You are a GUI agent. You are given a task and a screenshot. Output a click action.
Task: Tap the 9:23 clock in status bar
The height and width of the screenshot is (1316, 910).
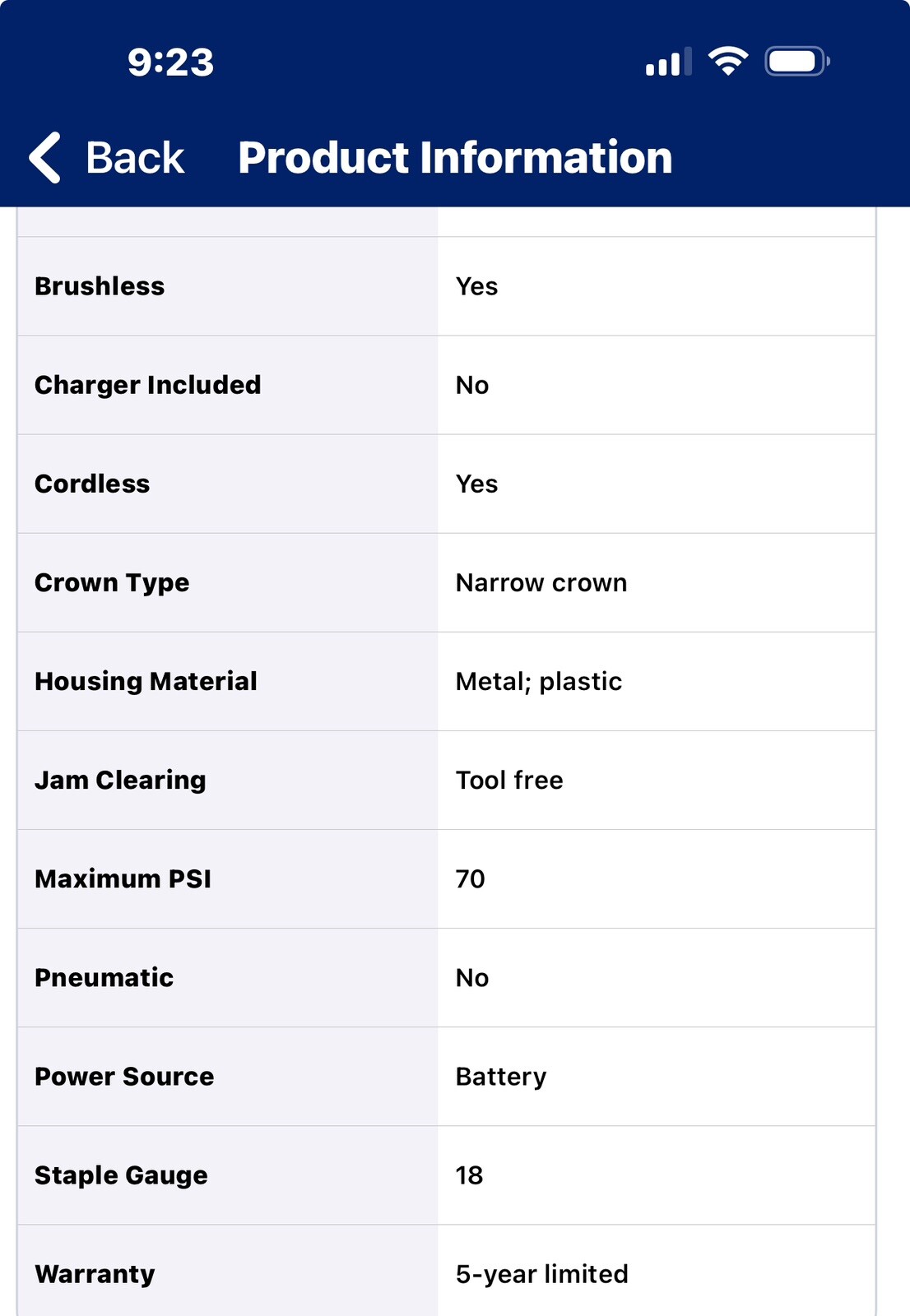pos(170,63)
